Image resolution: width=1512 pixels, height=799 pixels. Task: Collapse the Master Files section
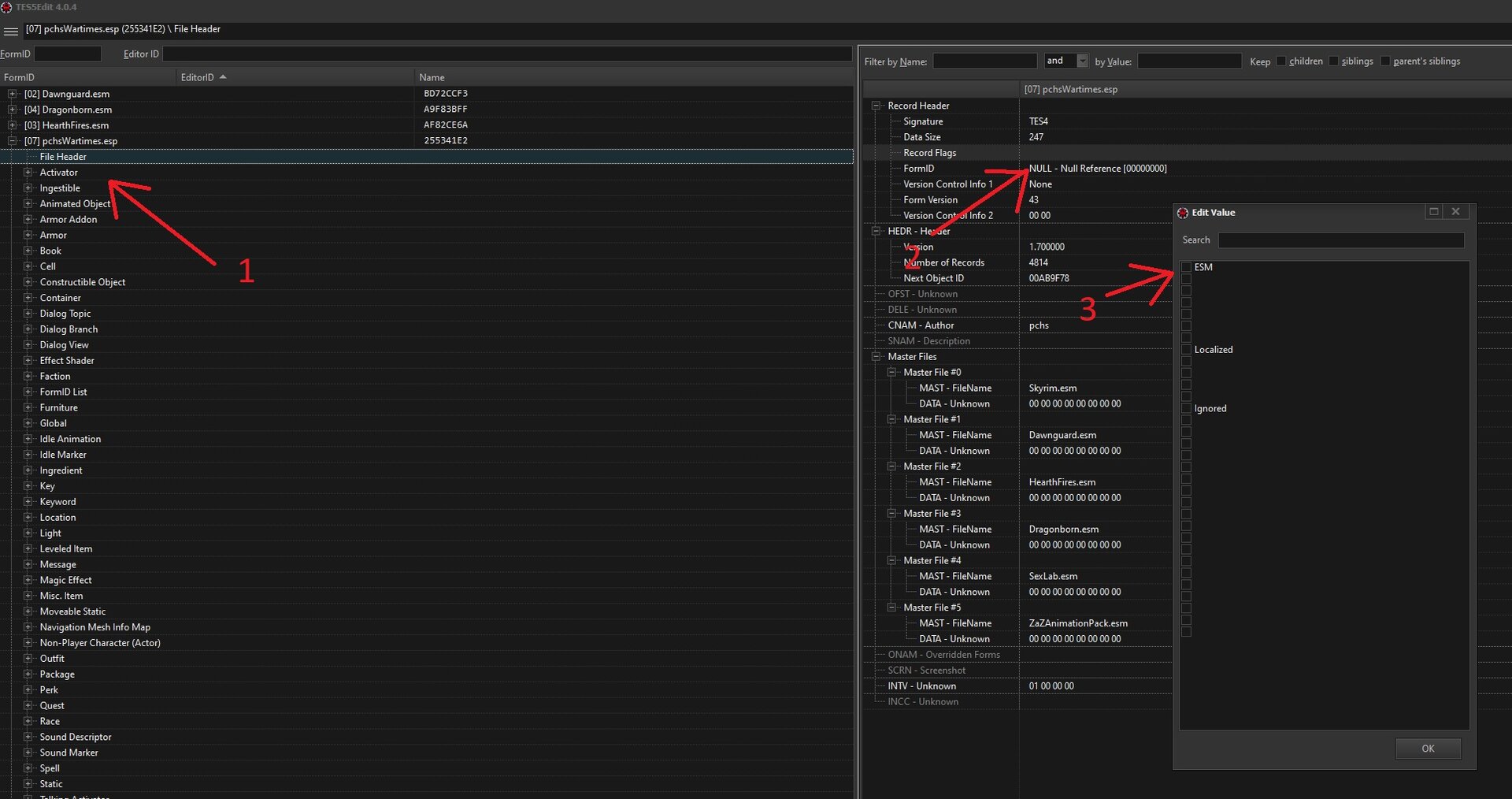(876, 357)
